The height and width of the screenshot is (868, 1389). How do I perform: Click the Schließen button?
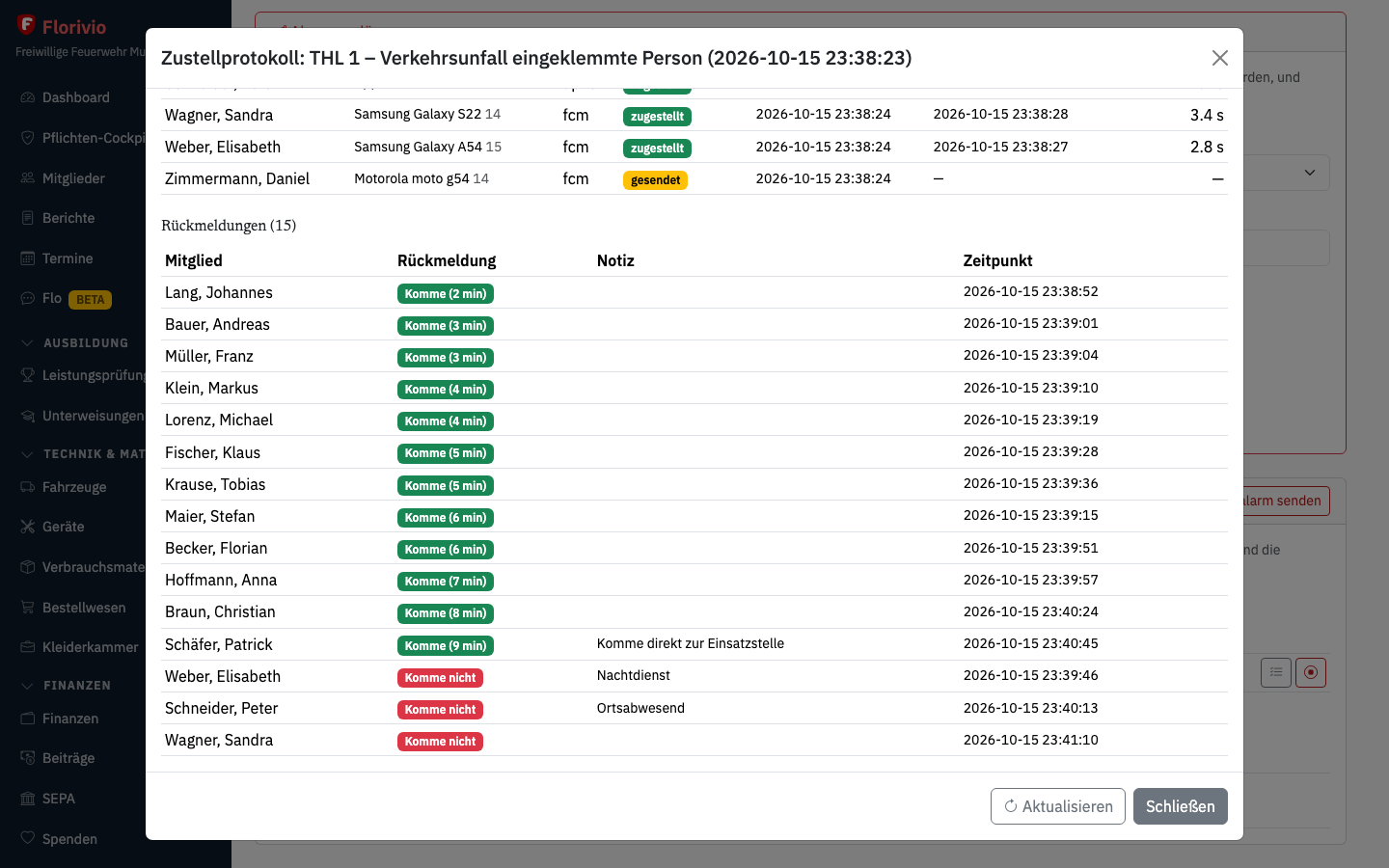click(1180, 806)
